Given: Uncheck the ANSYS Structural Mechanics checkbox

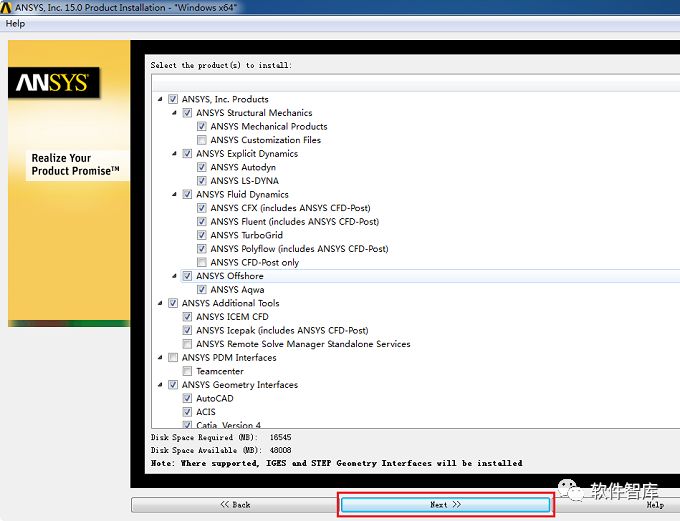Looking at the screenshot, I should [x=187, y=113].
